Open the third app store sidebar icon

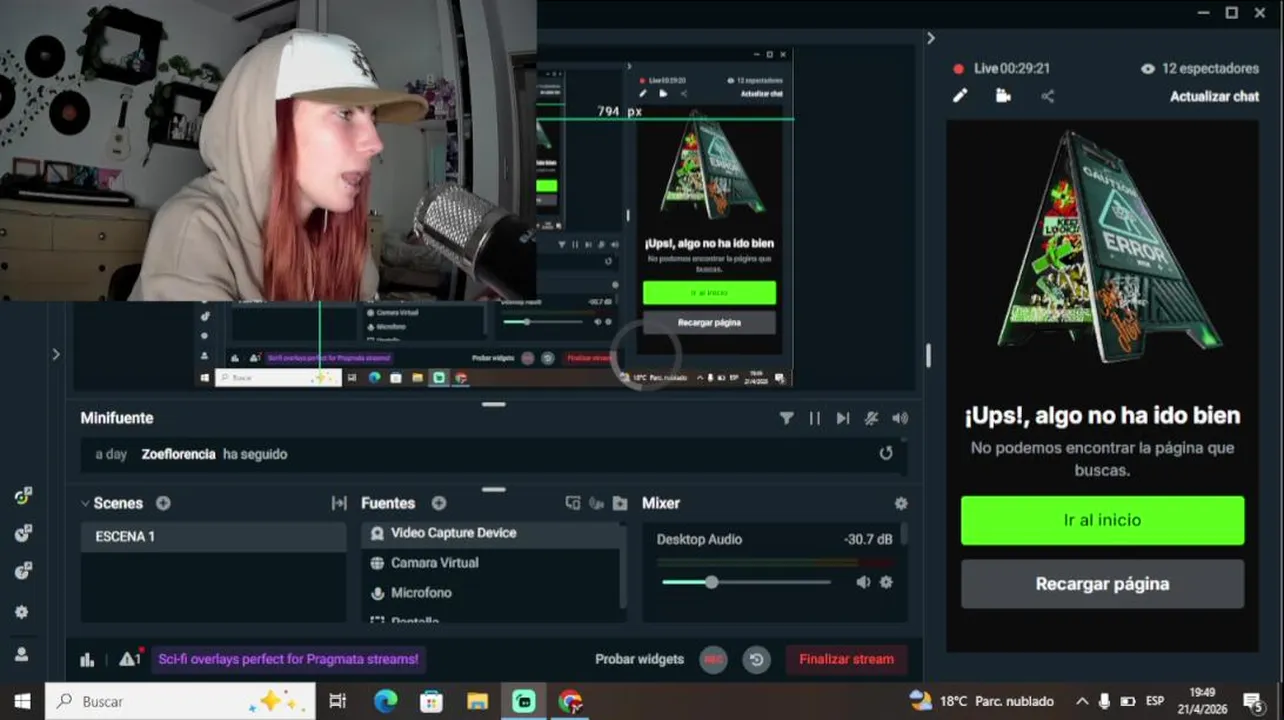point(23,572)
